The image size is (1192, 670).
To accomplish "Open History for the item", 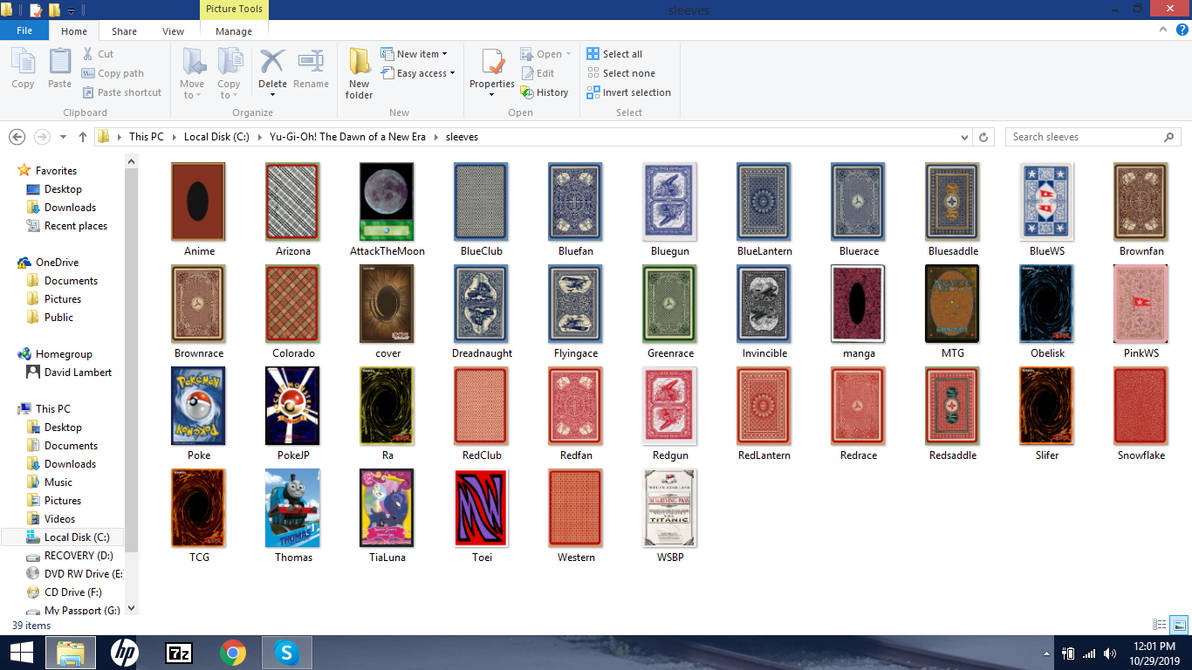I will (544, 92).
